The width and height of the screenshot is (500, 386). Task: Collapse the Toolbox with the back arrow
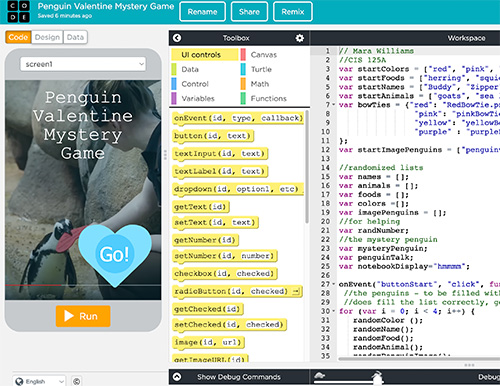tap(177, 38)
